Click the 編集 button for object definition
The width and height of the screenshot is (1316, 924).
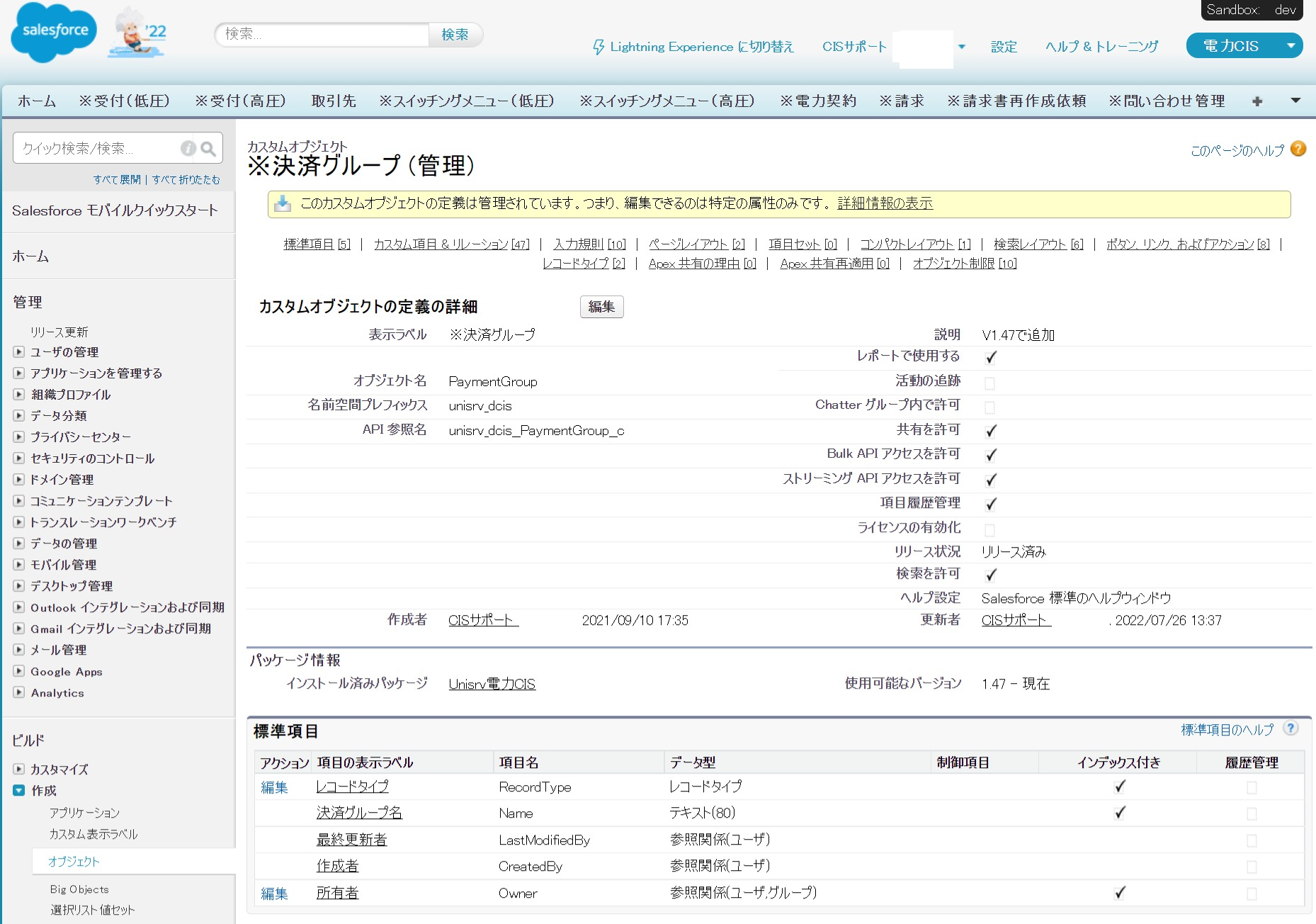point(601,307)
